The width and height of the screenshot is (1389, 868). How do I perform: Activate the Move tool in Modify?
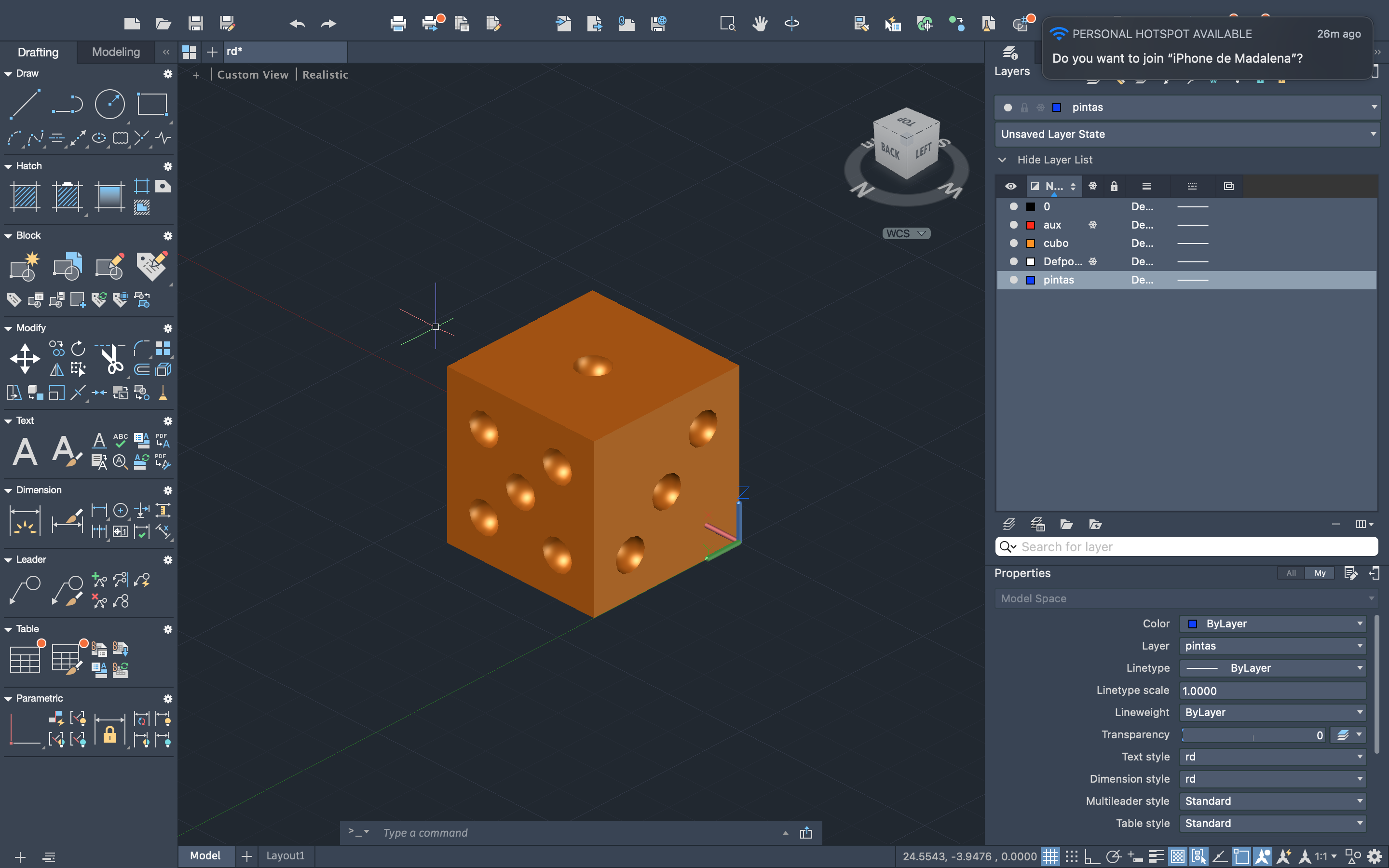pos(25,359)
